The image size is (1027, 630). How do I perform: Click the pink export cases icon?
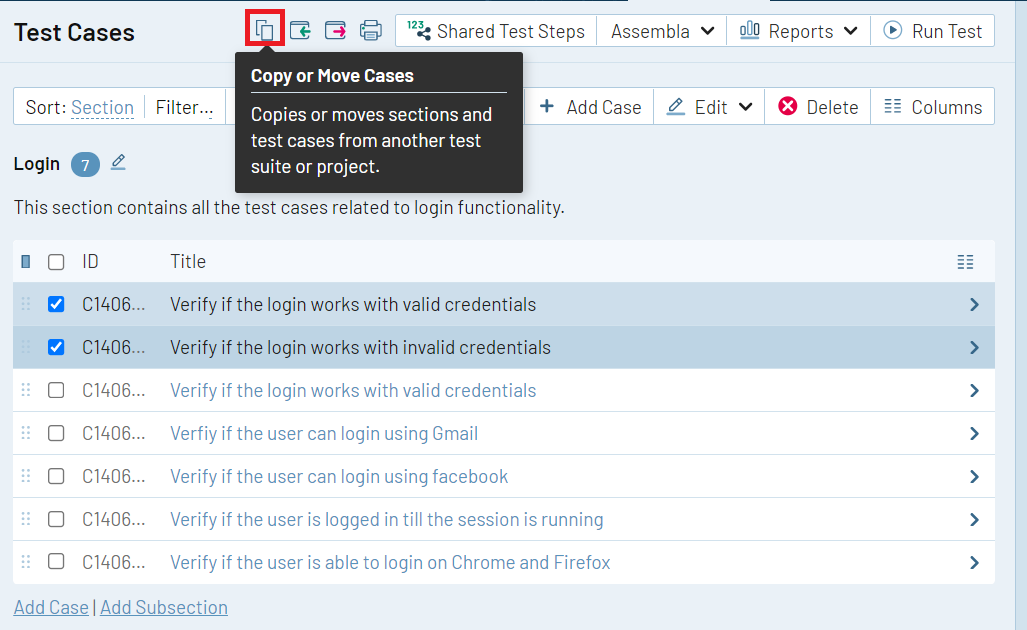coord(336,31)
